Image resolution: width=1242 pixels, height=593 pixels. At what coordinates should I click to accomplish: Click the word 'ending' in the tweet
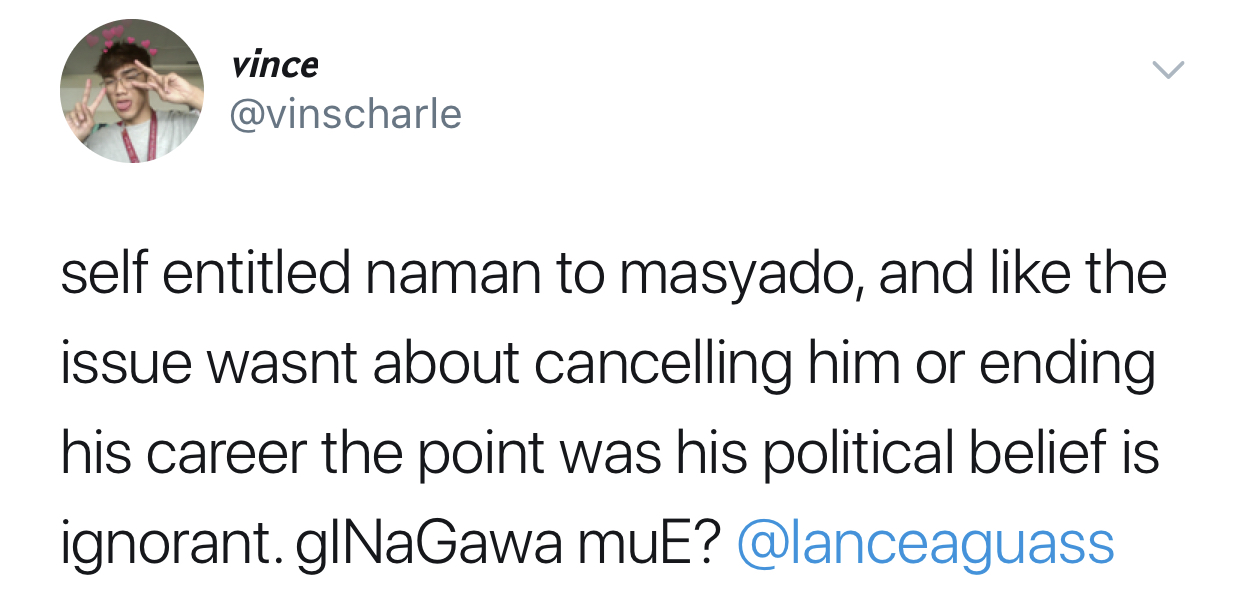click(x=1067, y=365)
